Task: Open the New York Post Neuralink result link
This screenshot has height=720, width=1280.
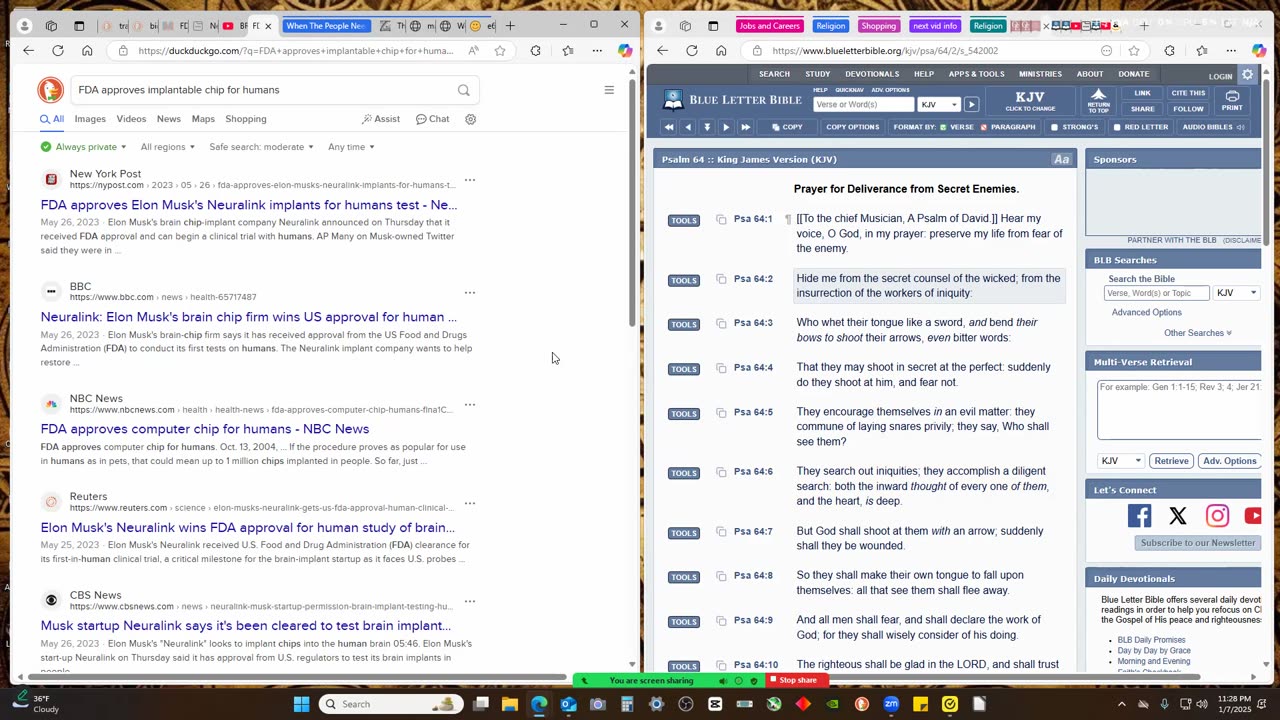Action: pyautogui.click(x=249, y=205)
